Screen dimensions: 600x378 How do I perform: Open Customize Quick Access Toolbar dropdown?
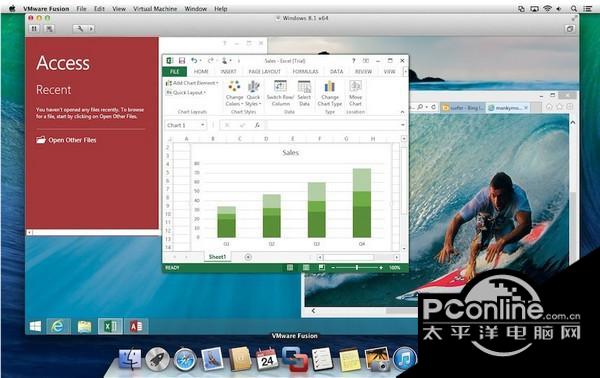click(238, 60)
